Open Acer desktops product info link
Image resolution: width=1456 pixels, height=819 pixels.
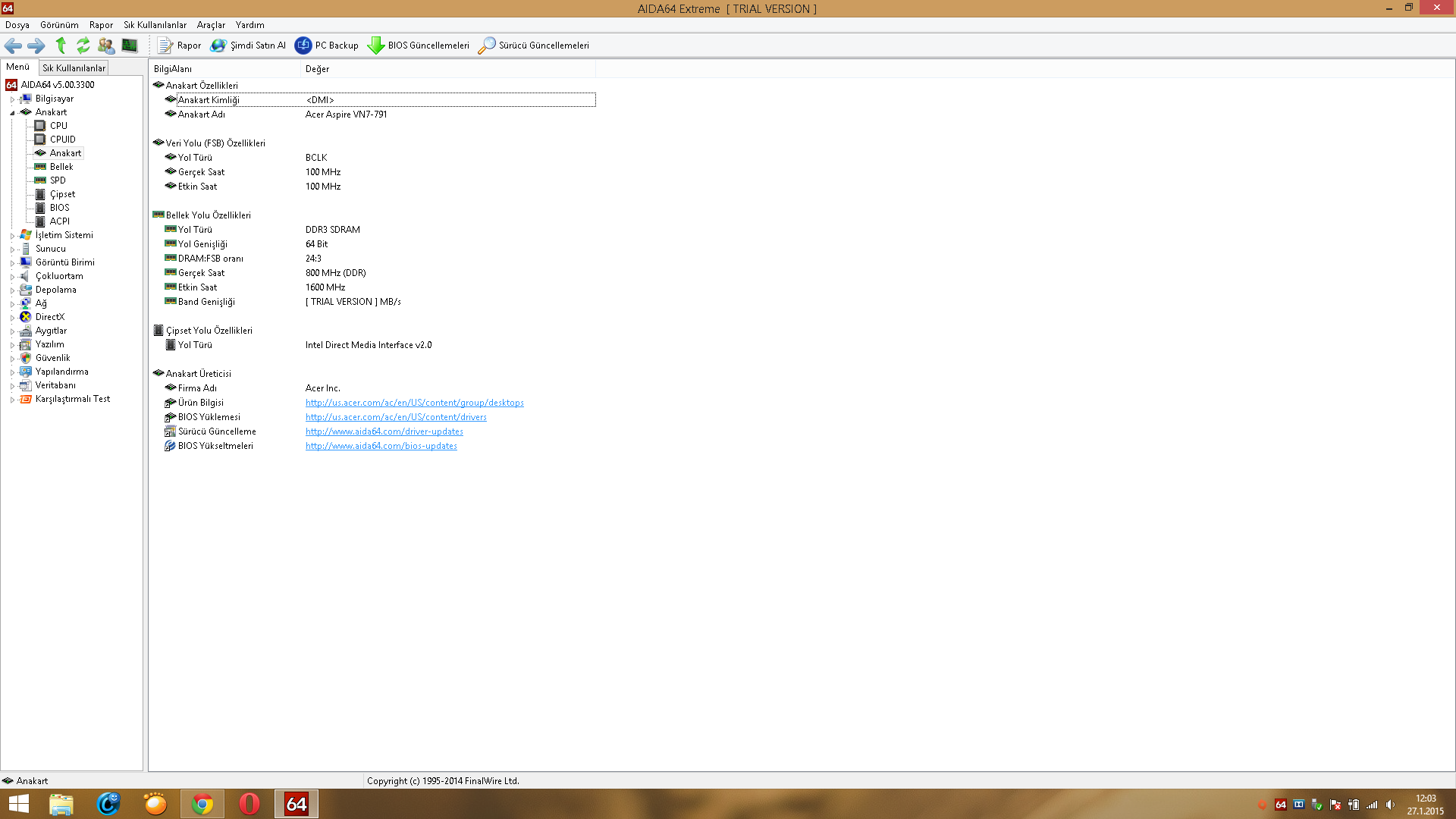(x=414, y=403)
